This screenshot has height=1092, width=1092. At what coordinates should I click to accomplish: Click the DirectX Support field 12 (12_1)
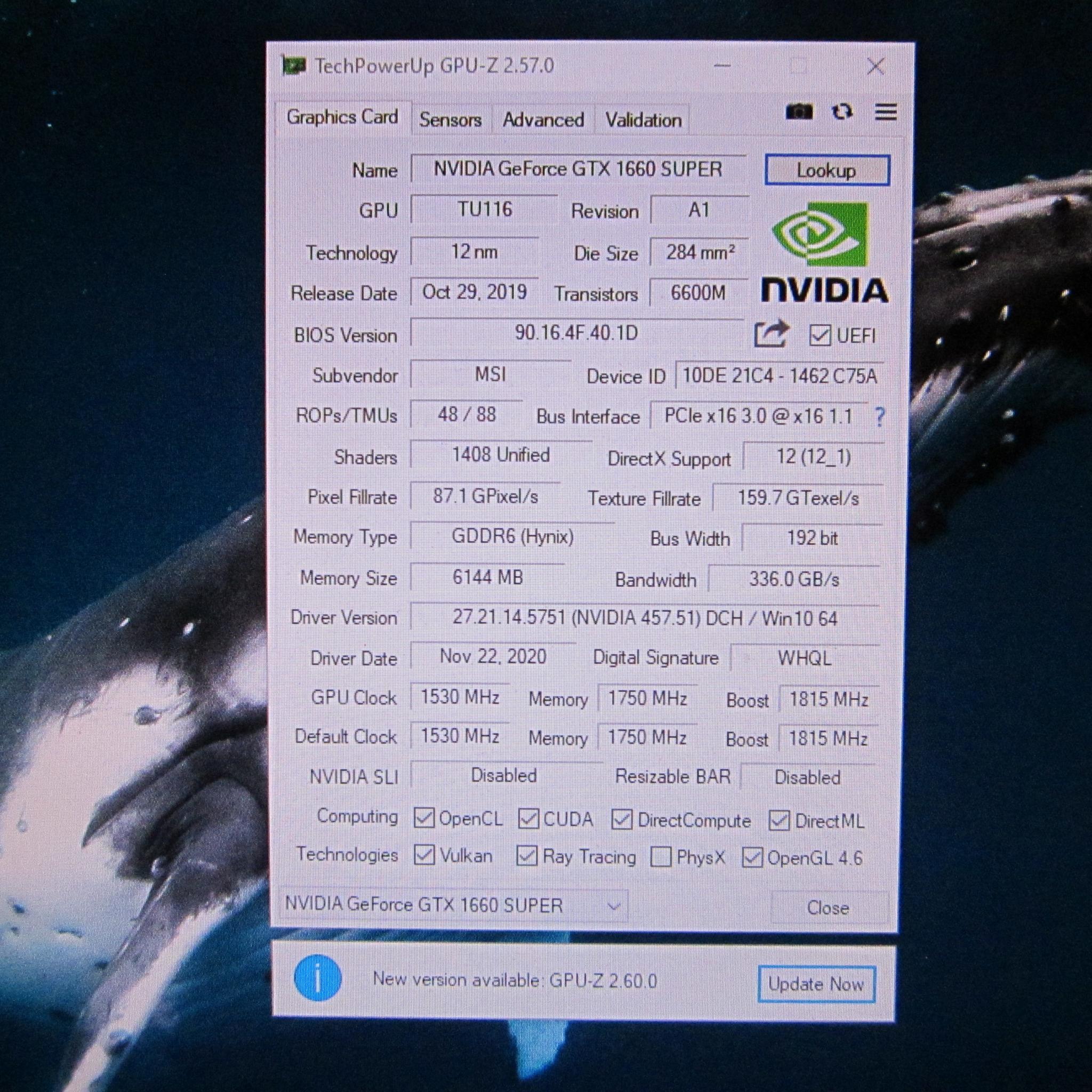coord(814,456)
